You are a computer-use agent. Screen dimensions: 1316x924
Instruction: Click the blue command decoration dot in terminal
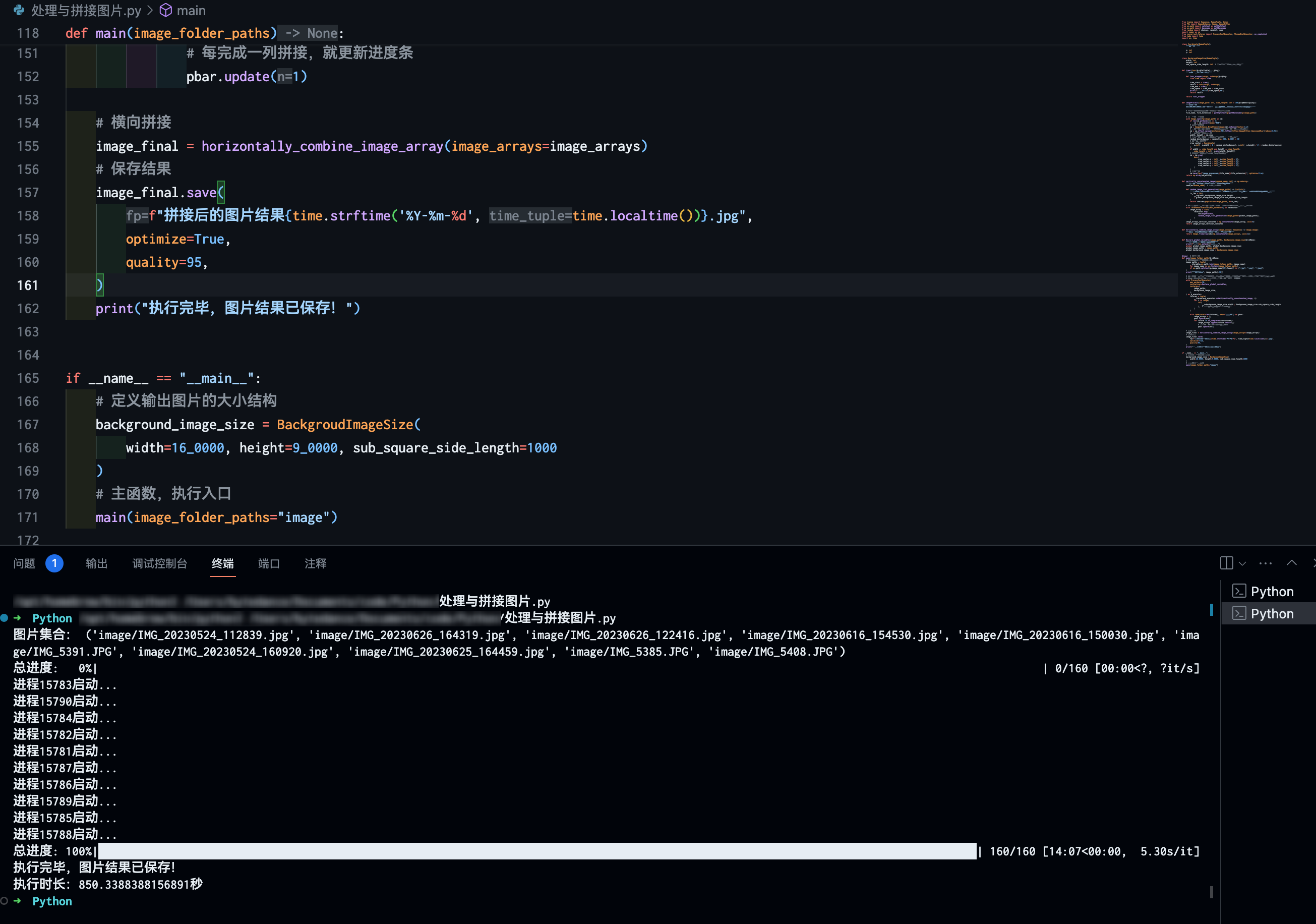pyautogui.click(x=5, y=618)
